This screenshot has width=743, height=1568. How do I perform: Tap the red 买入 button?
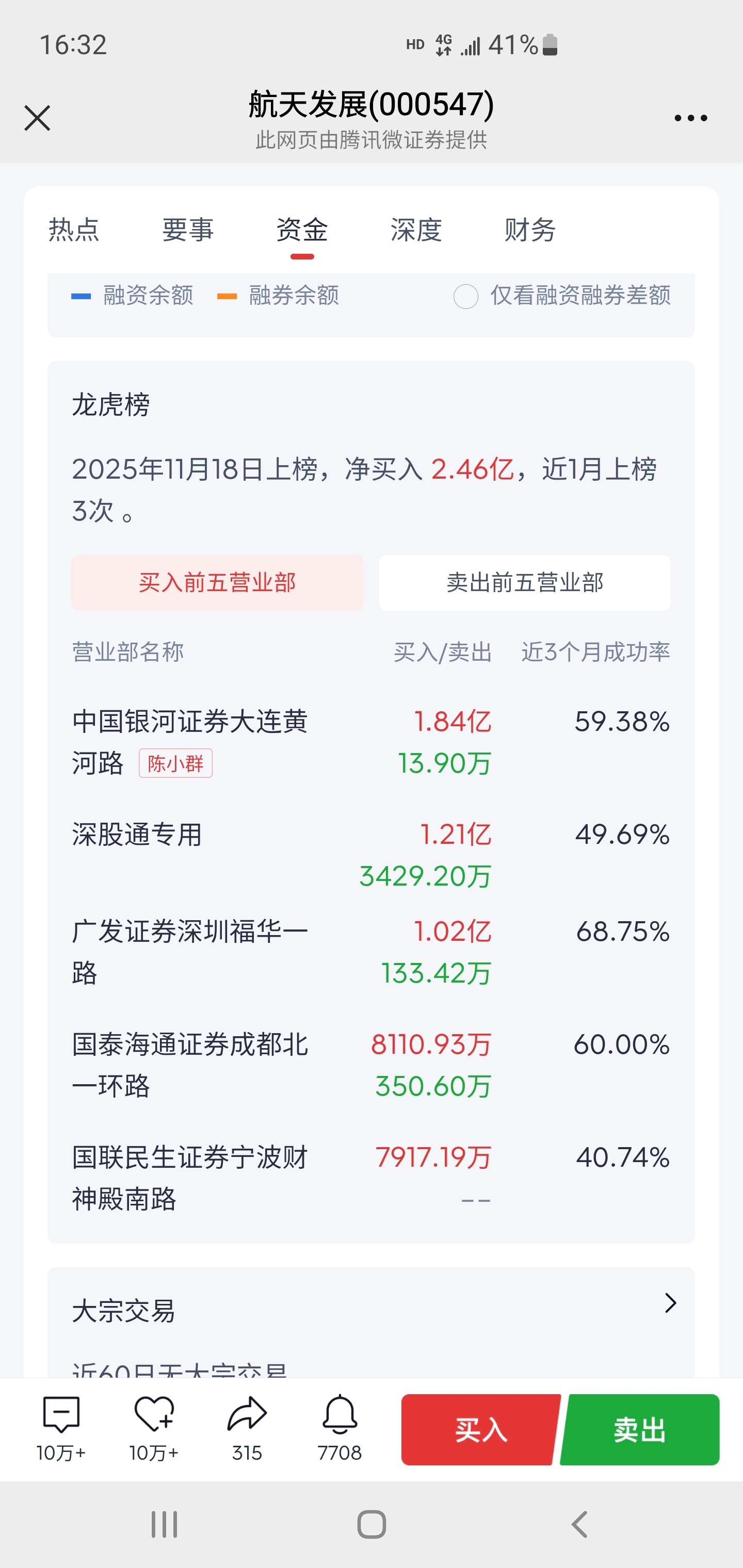(x=480, y=1429)
